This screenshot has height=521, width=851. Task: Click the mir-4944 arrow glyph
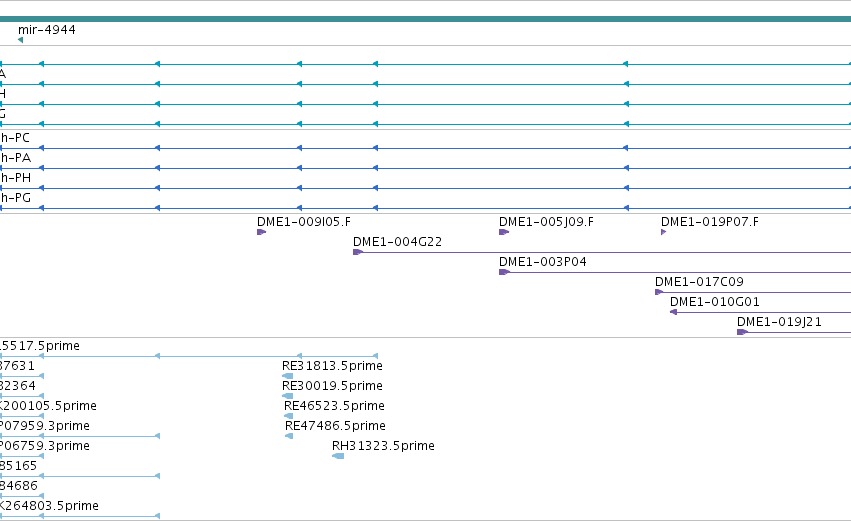21,40
